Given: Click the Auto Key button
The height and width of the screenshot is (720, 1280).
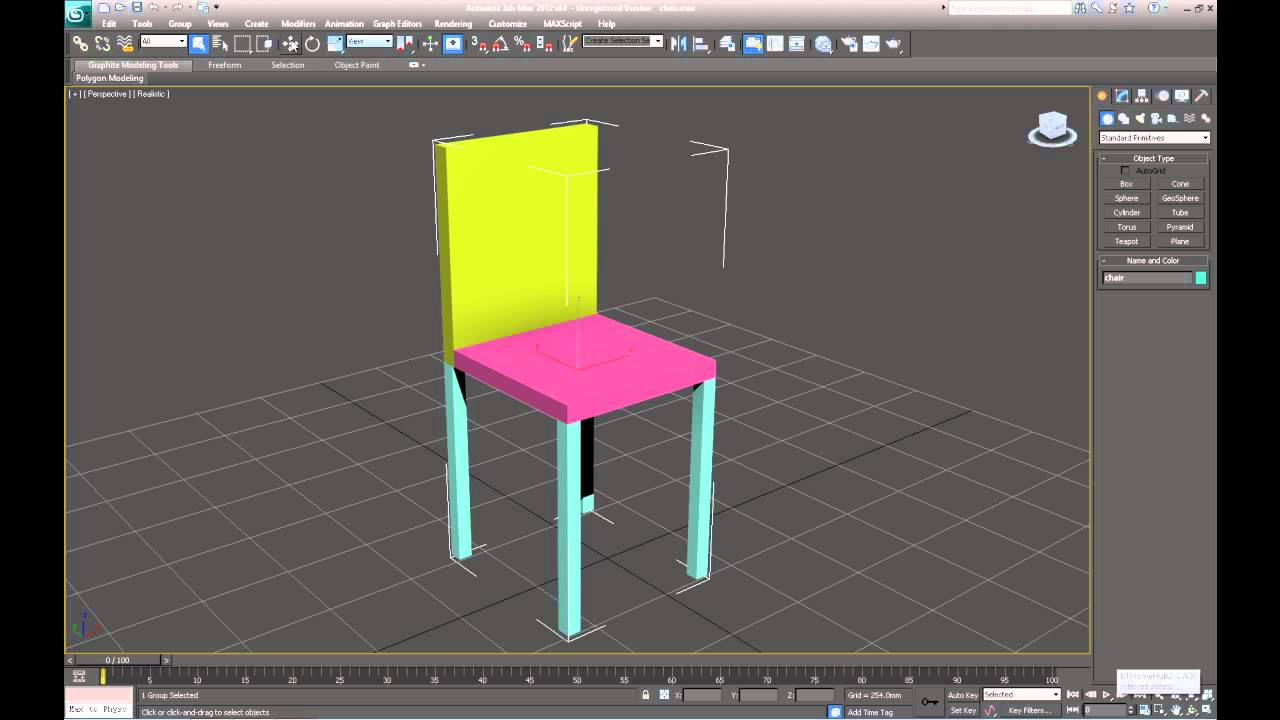Looking at the screenshot, I should (x=963, y=695).
